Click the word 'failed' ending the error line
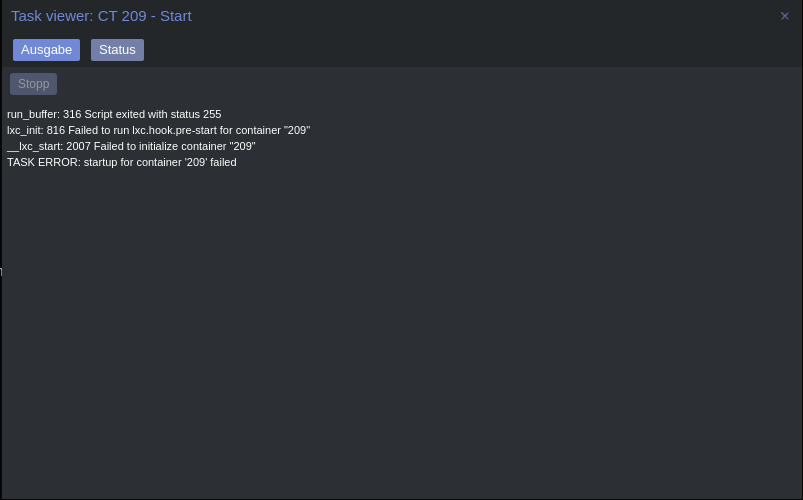Screen dimensions: 803x500 223,162
